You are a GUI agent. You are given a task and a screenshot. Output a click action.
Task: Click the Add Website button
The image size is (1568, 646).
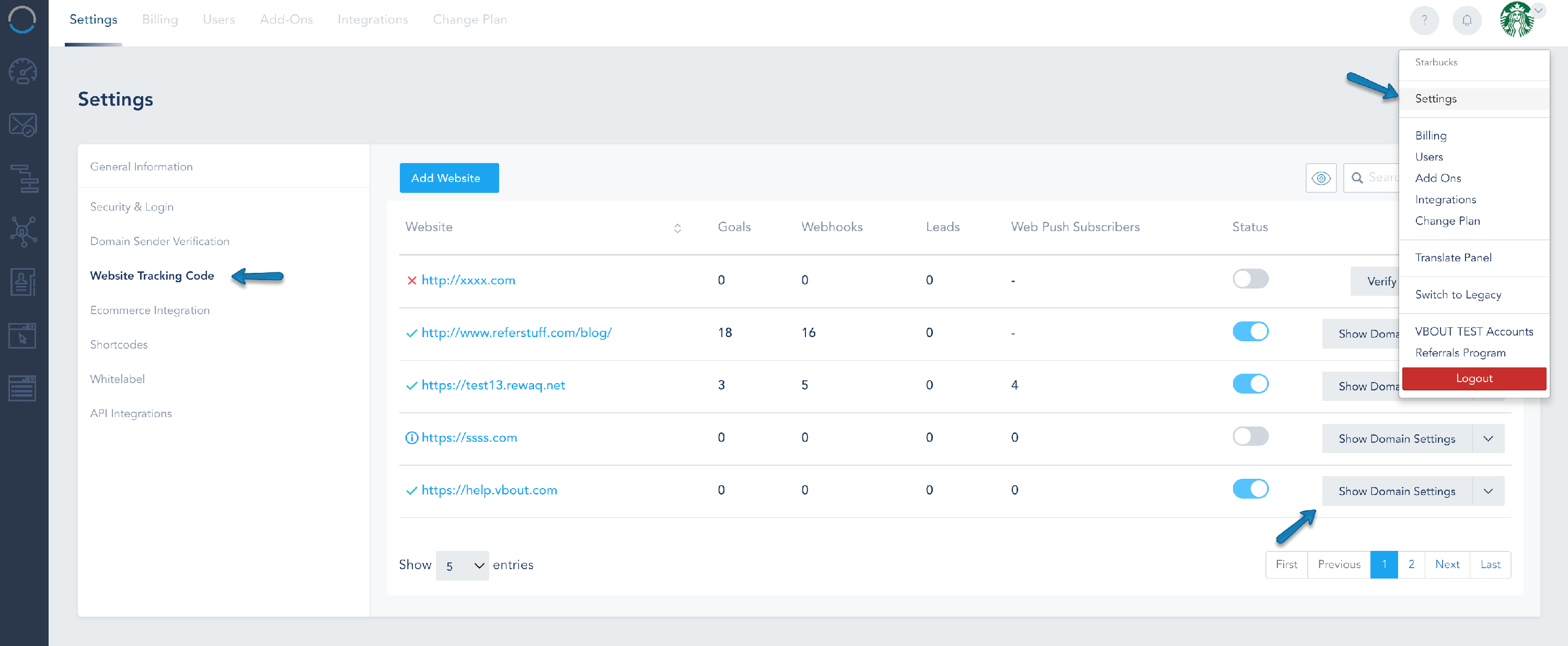[448, 178]
